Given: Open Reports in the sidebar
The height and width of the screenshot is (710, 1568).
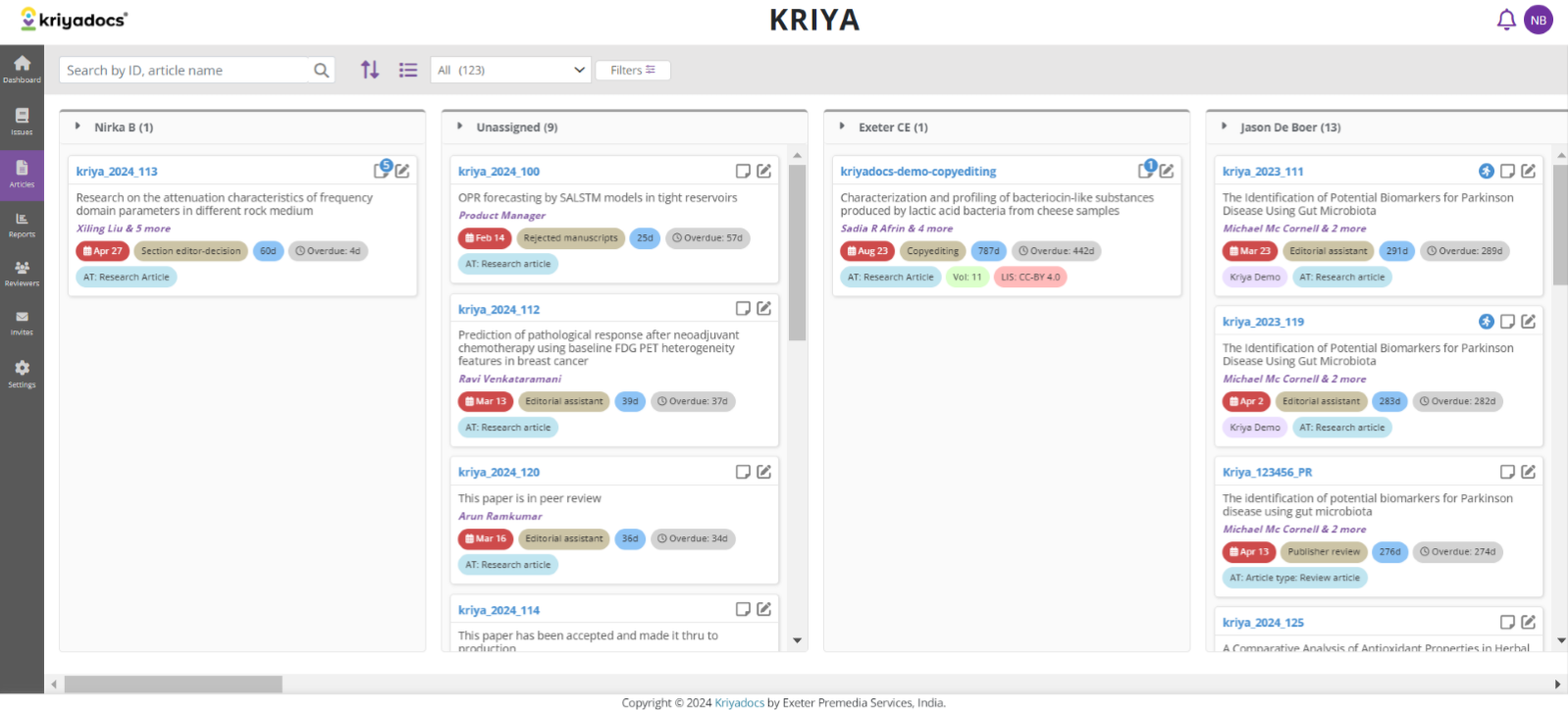Looking at the screenshot, I should point(22,225).
